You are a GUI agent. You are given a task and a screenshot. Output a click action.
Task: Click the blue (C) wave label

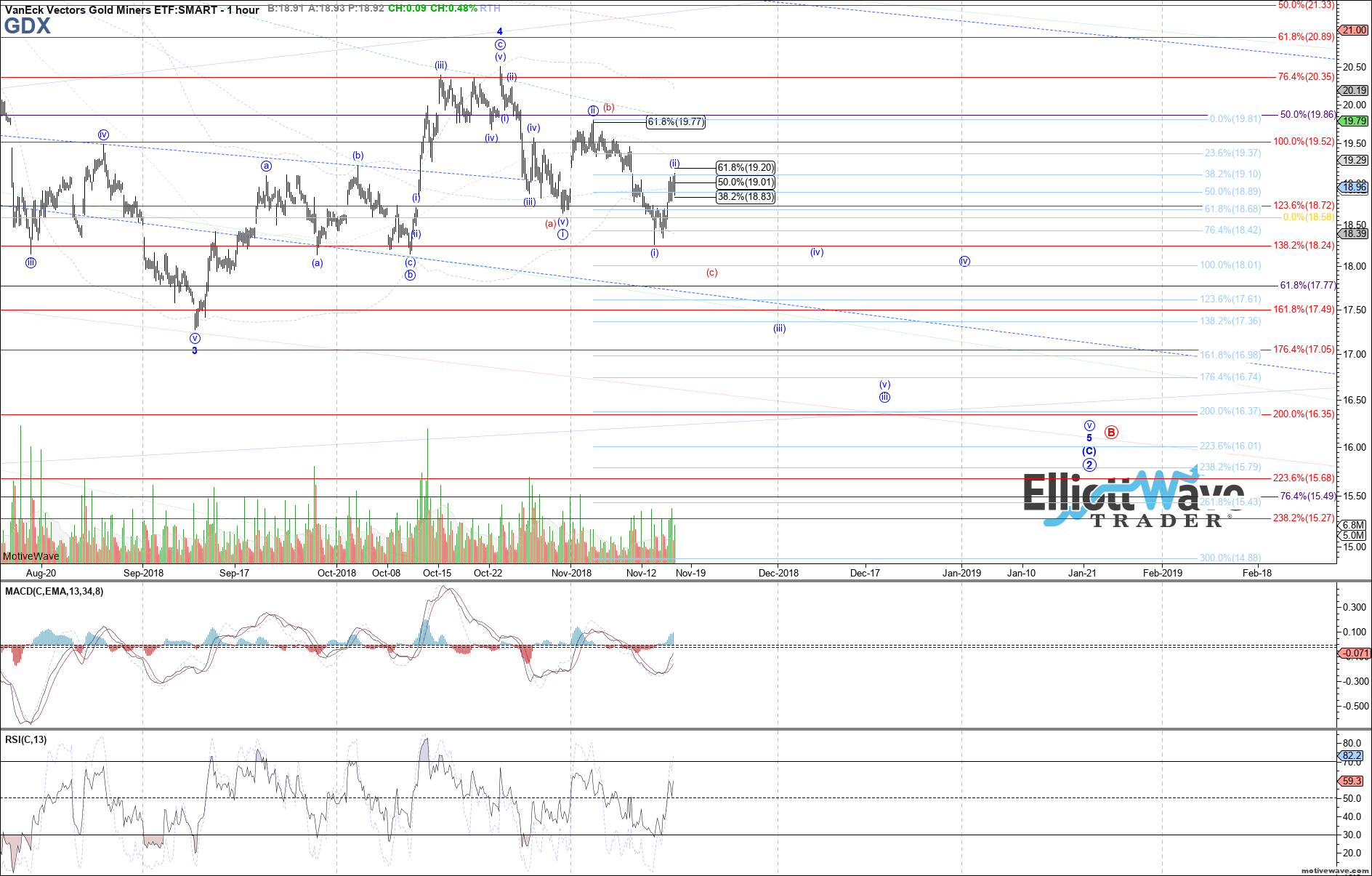coord(1089,451)
